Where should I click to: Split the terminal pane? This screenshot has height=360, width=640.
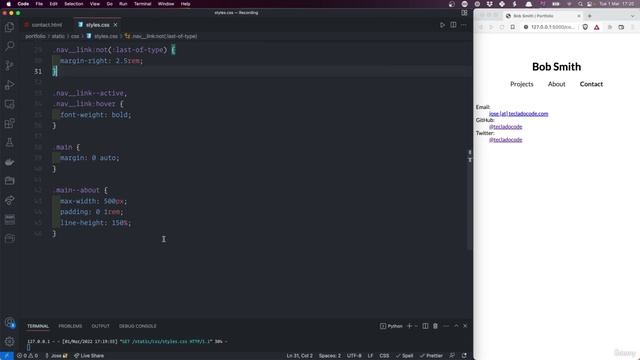(425, 326)
